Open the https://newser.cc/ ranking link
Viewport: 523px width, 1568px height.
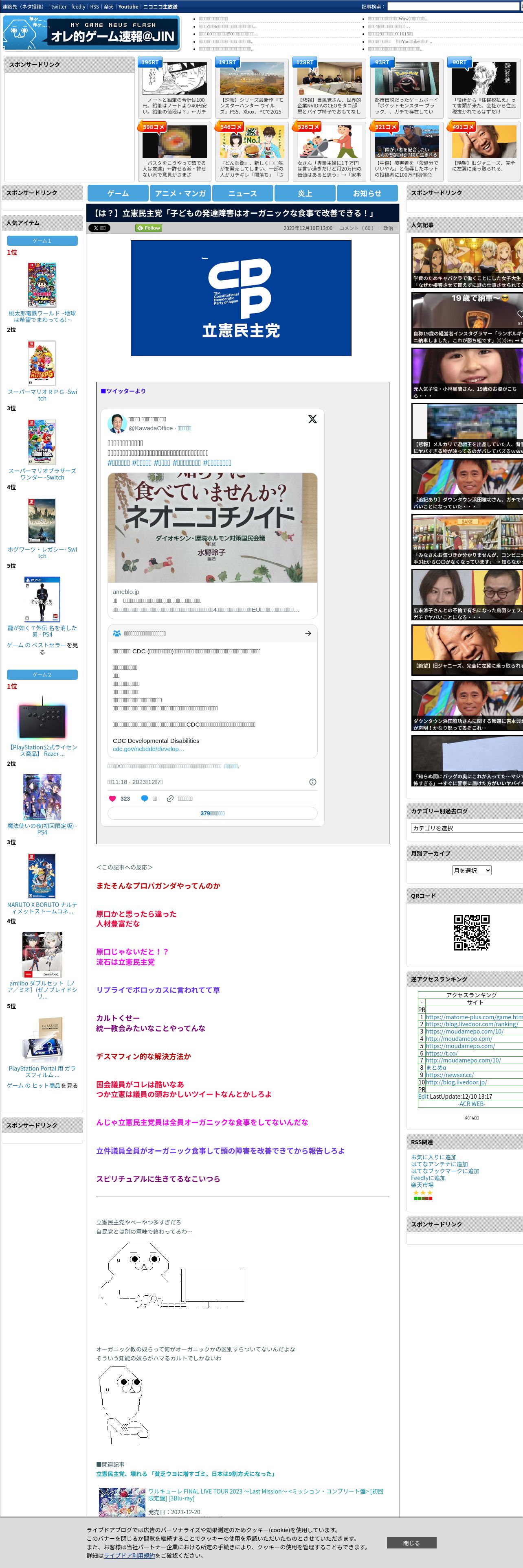pyautogui.click(x=449, y=1075)
